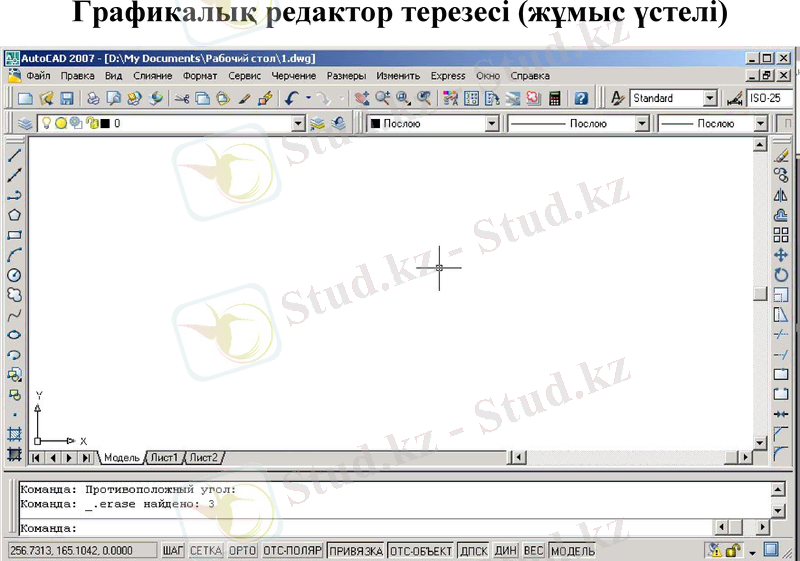The height and width of the screenshot is (561, 800).
Task: Toggle СЕТКА grid display
Action: (x=206, y=551)
